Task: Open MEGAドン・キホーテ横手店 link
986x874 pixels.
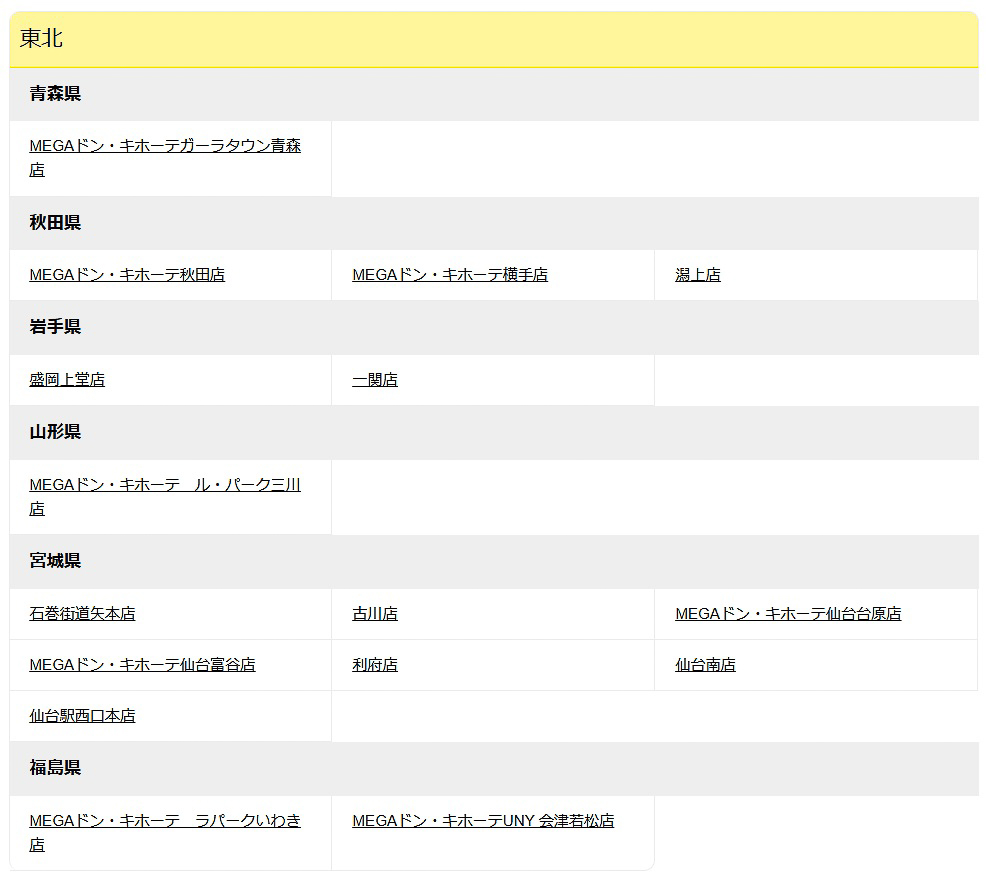Action: pos(450,275)
